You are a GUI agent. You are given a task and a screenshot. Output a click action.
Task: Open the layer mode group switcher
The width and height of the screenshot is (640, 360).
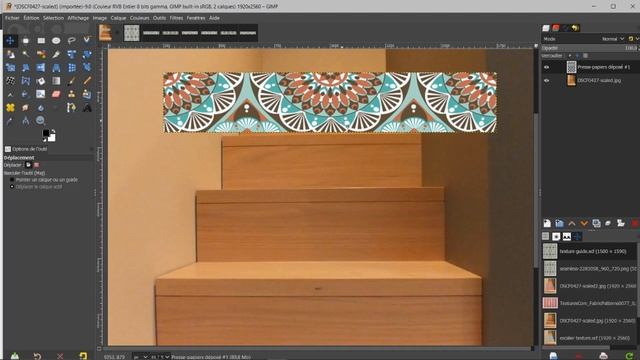coord(633,39)
